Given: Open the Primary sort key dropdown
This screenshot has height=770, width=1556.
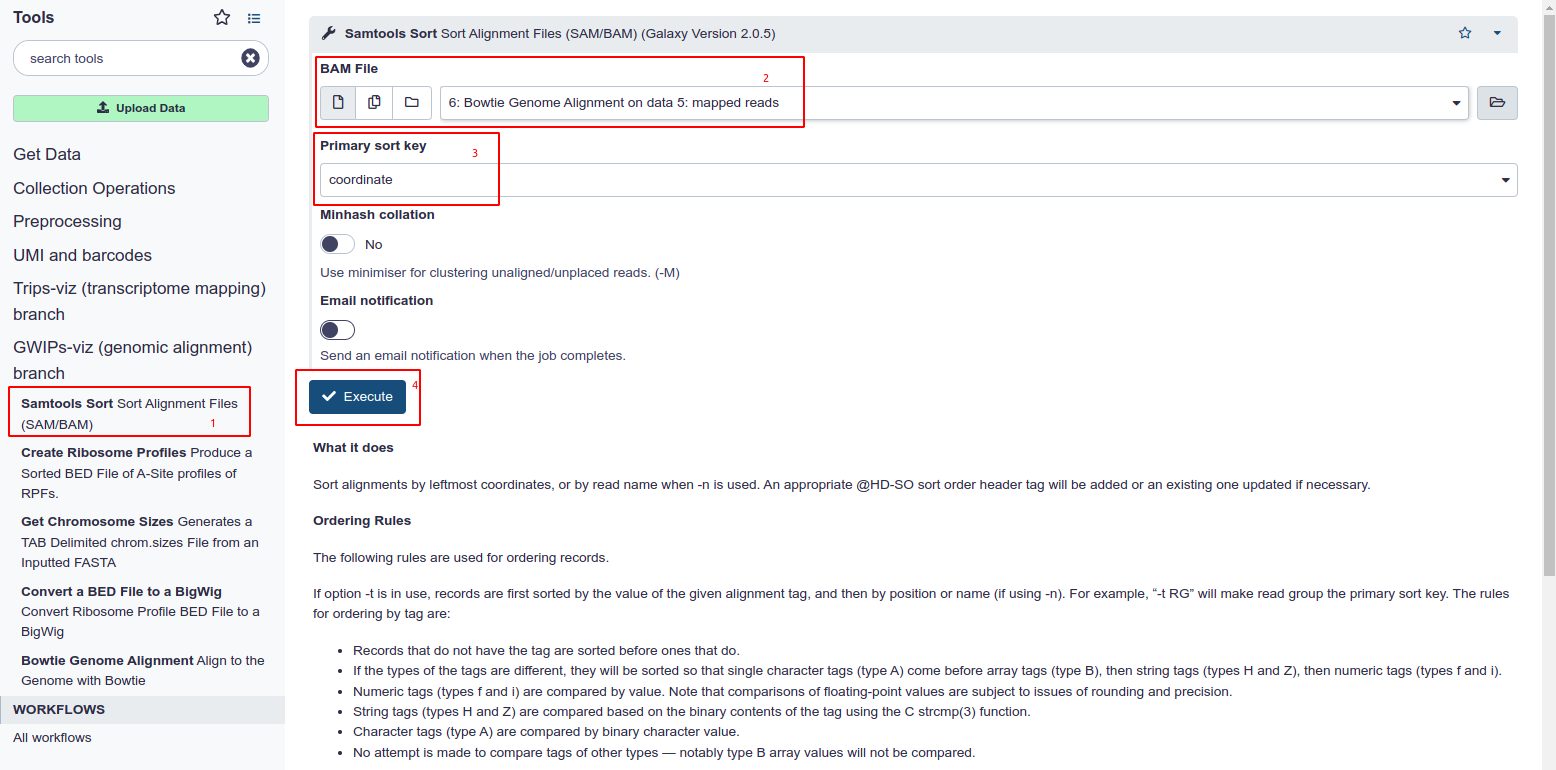Looking at the screenshot, I should click(x=918, y=180).
